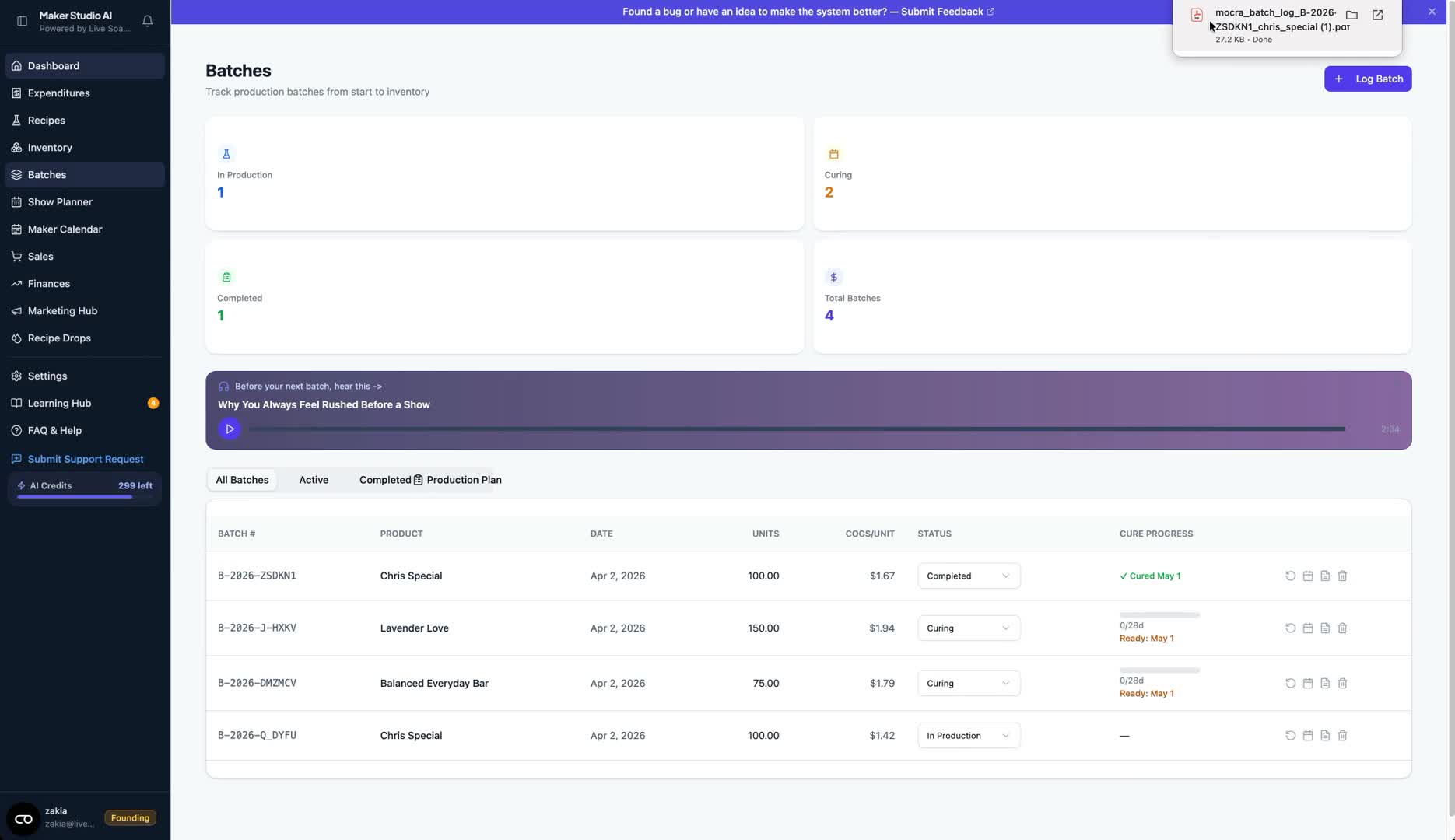Click the calendar icon on the Lavender Love row
1455x840 pixels.
coord(1308,628)
